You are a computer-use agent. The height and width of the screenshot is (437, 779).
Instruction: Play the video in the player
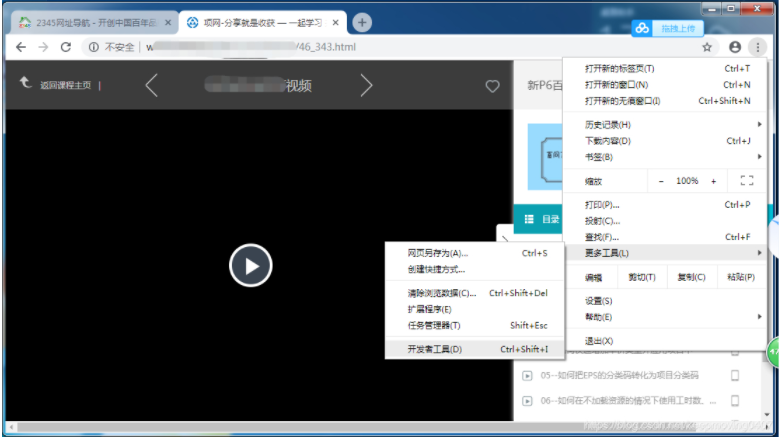tap(250, 265)
